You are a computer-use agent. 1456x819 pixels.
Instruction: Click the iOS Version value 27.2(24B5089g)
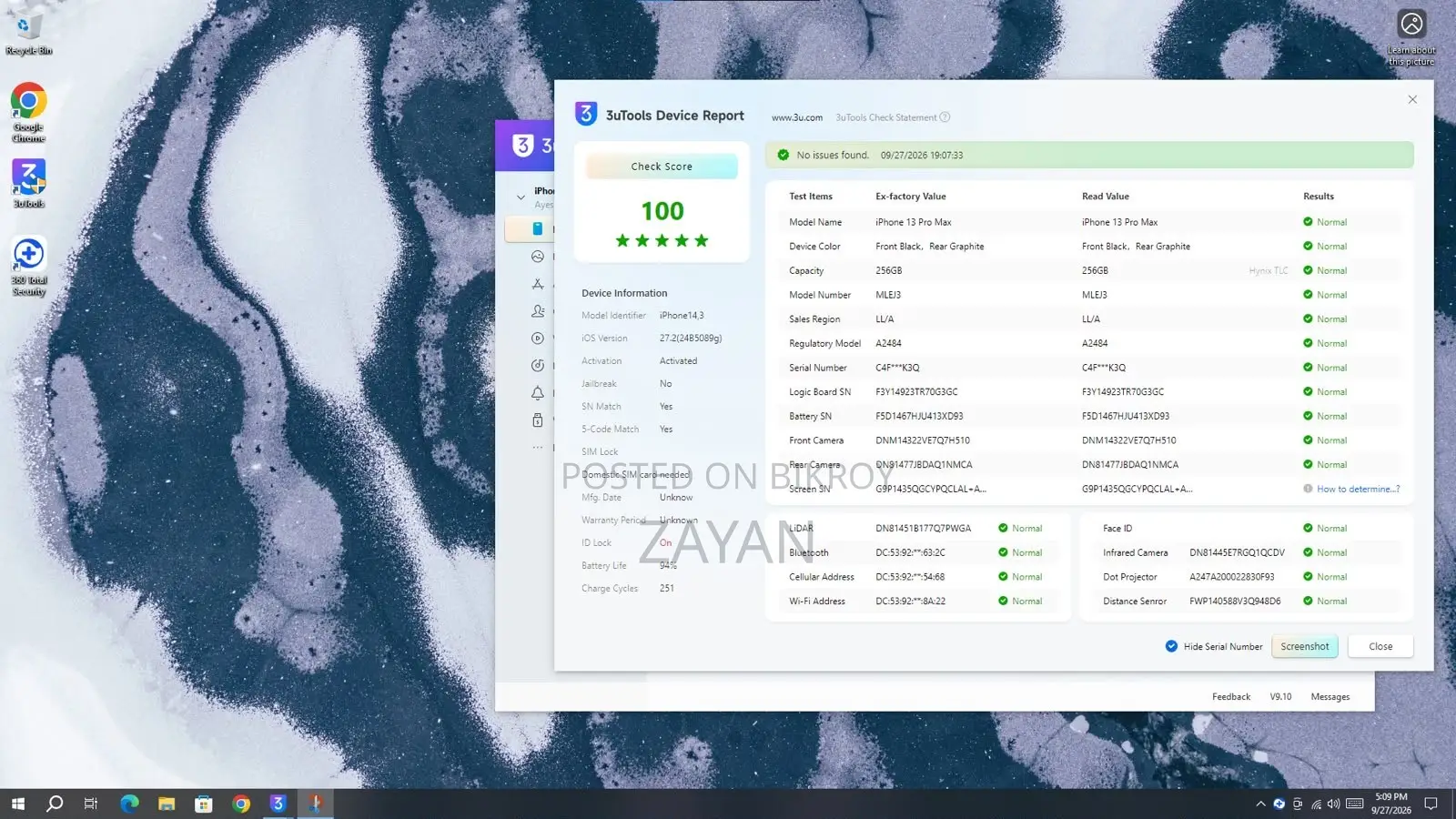(691, 338)
